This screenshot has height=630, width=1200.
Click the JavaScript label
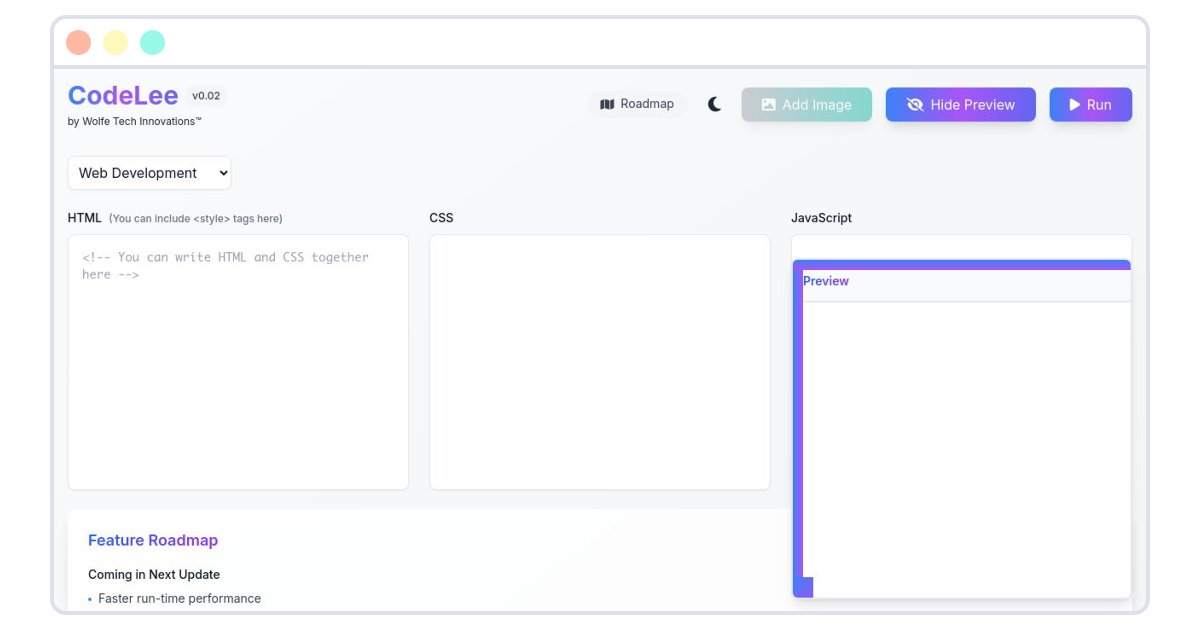(821, 218)
